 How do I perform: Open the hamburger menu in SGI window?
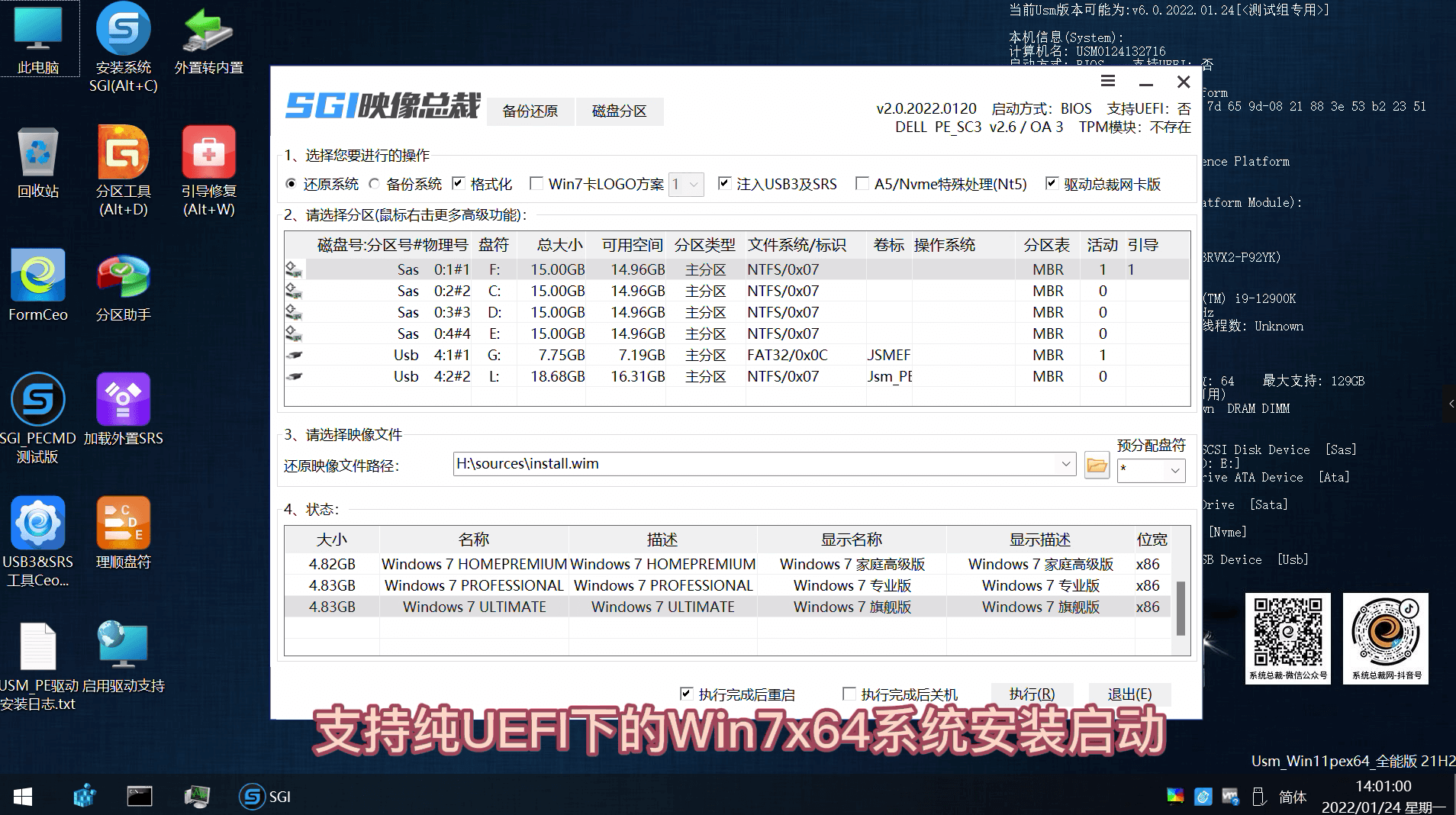(1108, 82)
